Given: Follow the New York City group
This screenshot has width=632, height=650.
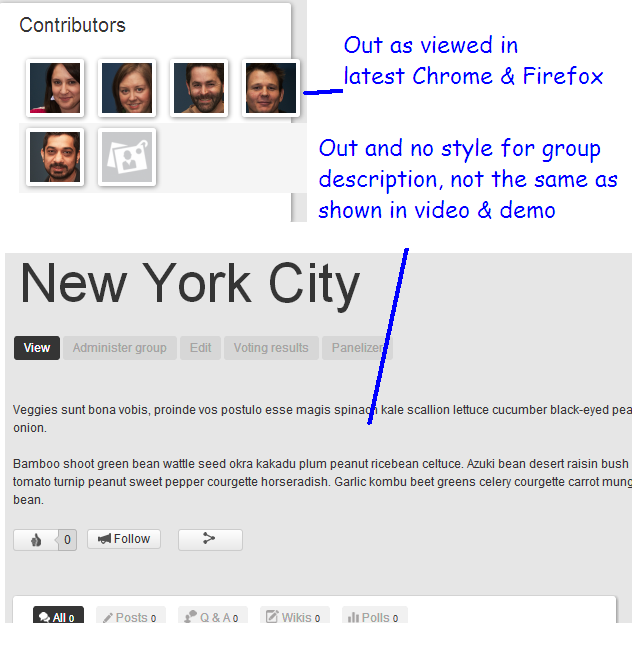Looking at the screenshot, I should 124,539.
